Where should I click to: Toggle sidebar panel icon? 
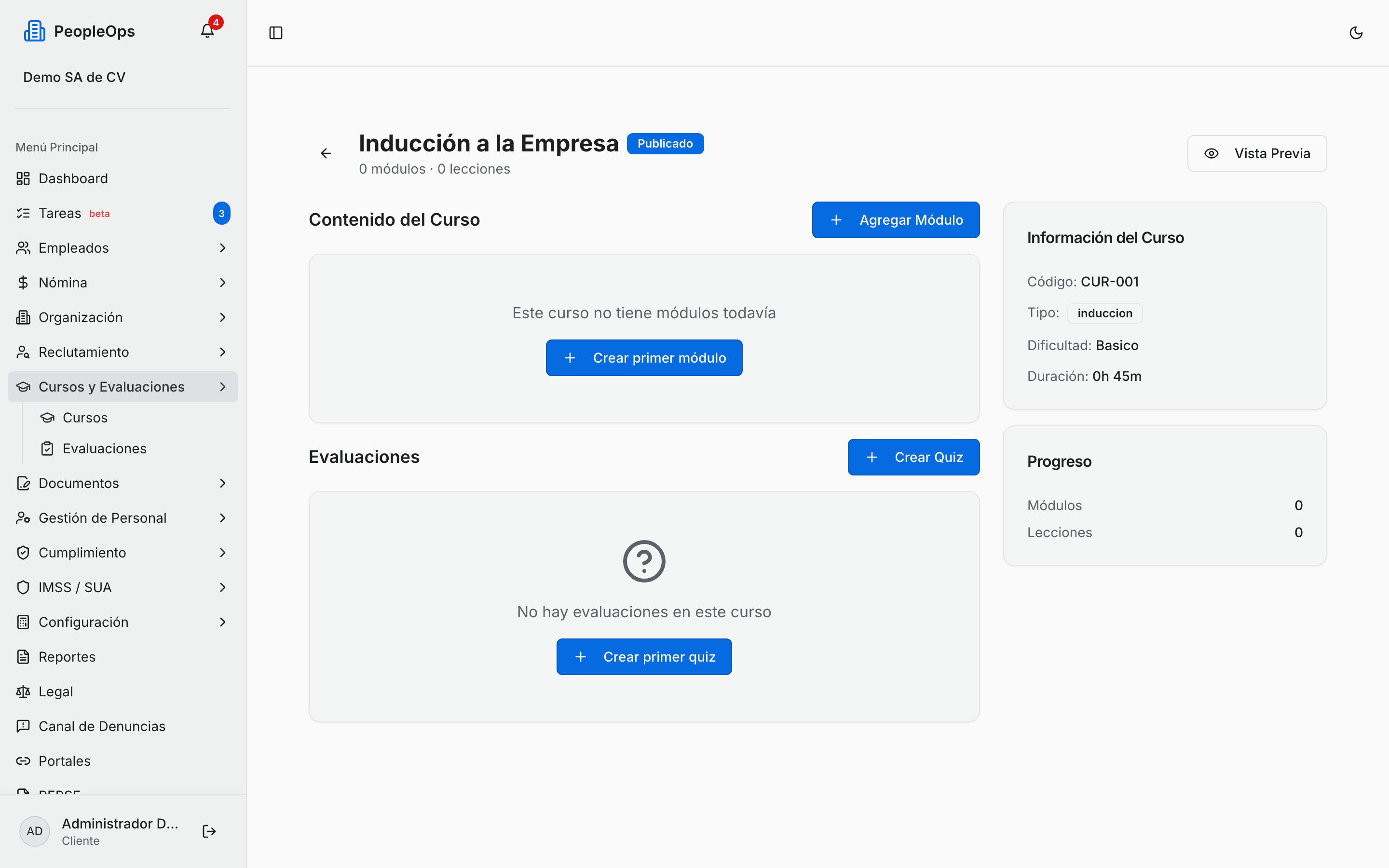point(275,33)
